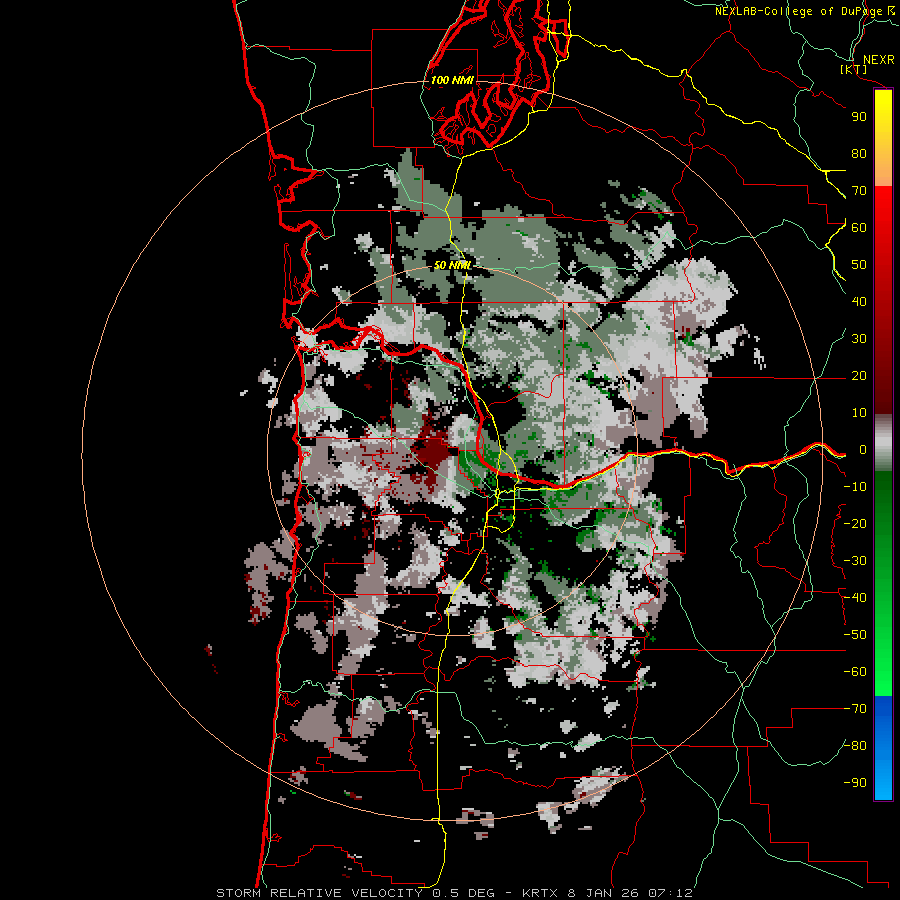
Task: Click the -10 value on velocity scale
Action: click(855, 487)
